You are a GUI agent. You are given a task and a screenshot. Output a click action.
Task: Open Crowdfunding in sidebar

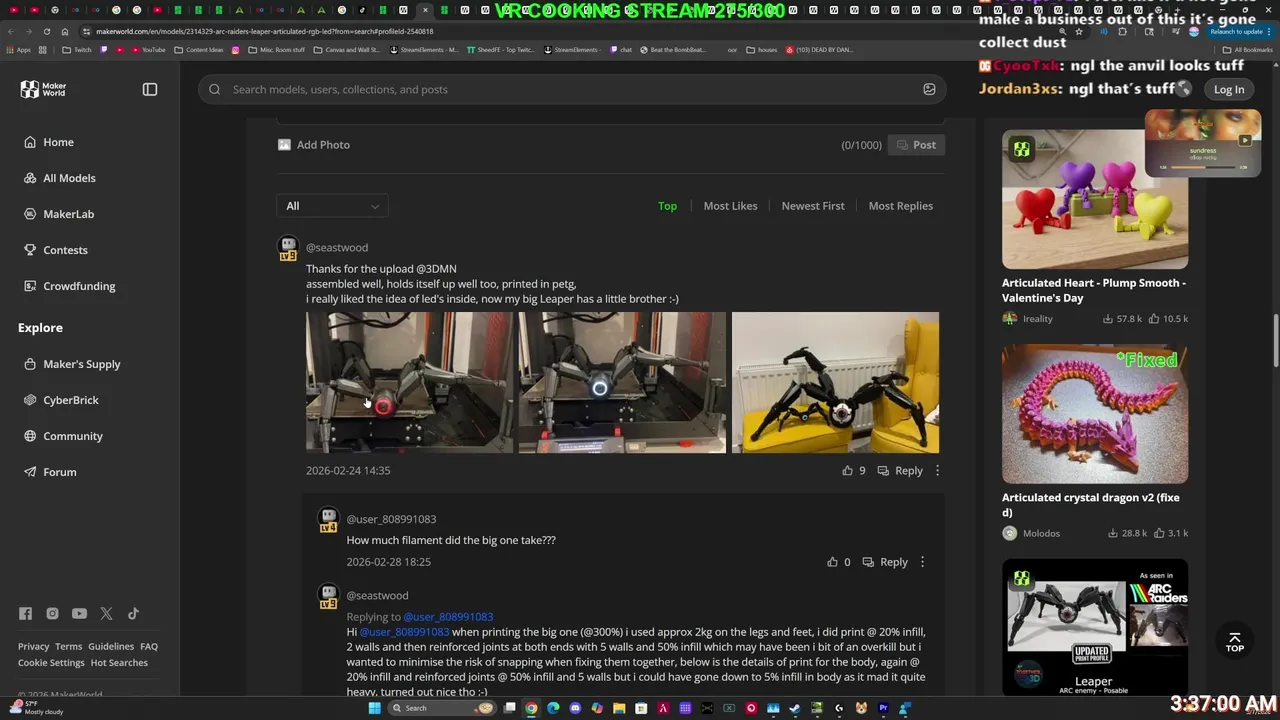click(79, 286)
